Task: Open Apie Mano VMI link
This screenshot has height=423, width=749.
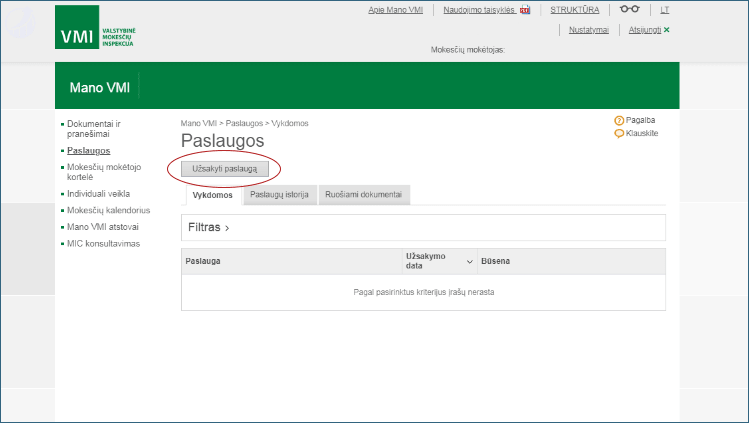Action: coord(396,10)
